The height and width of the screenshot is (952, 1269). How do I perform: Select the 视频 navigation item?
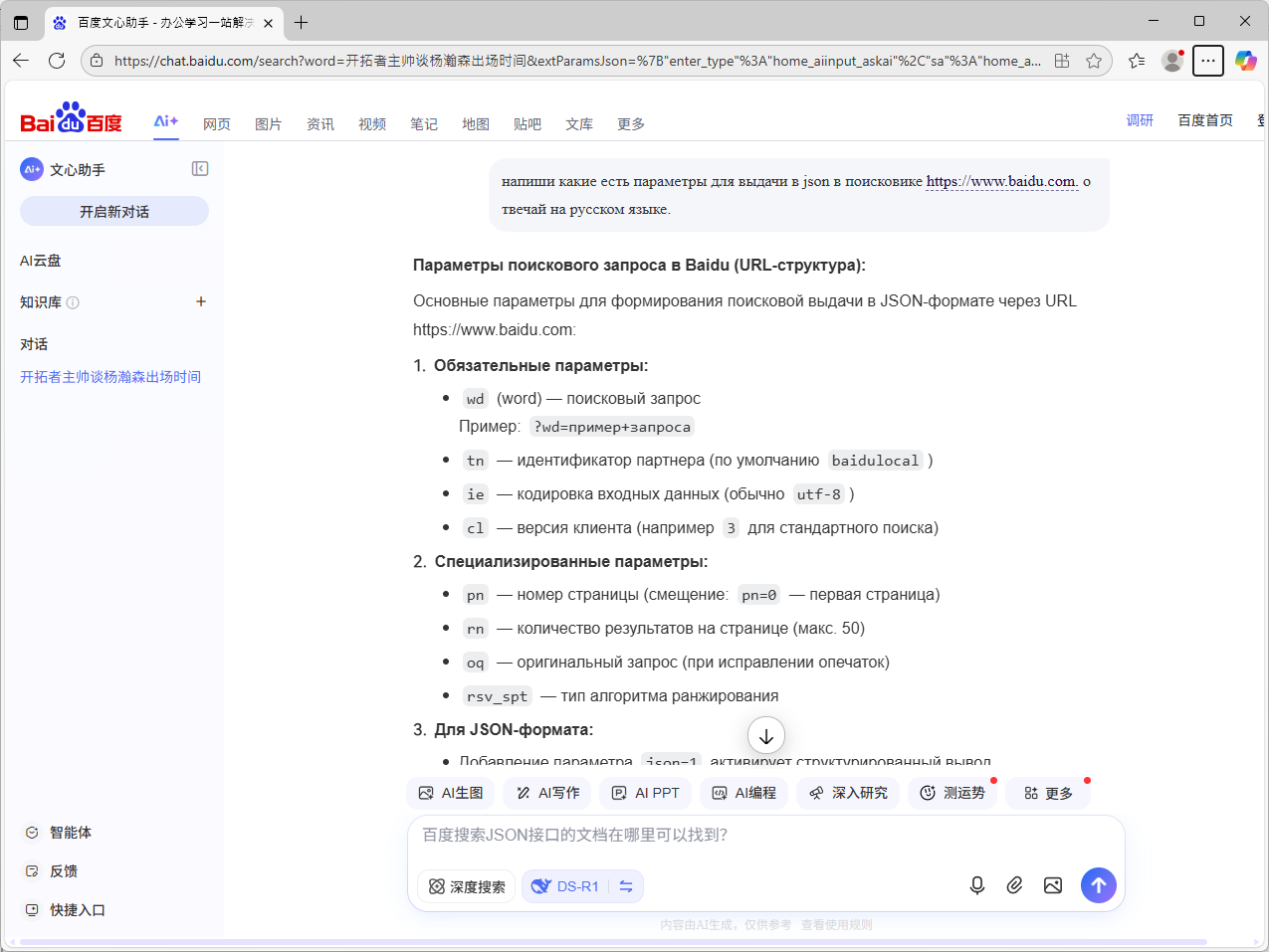(x=372, y=123)
